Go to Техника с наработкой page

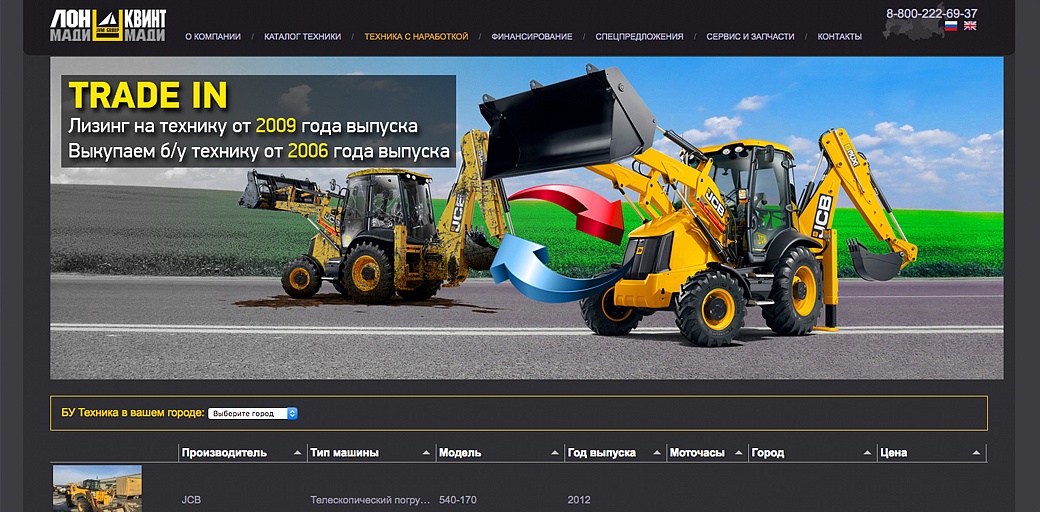pos(416,37)
